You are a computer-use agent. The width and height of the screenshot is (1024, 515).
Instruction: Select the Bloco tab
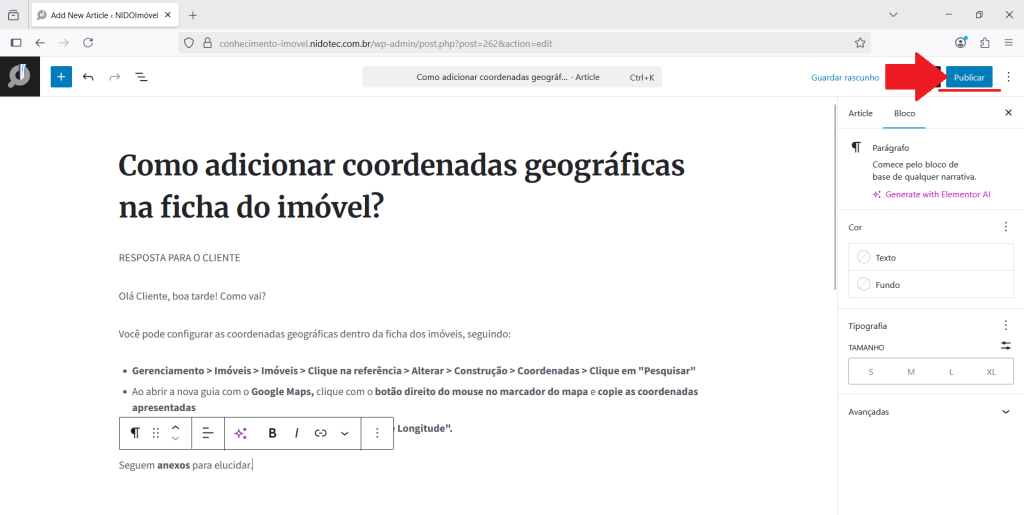point(904,113)
